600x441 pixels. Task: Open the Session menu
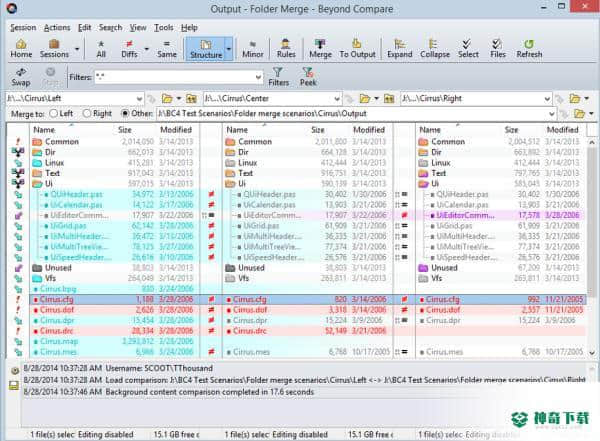click(x=23, y=28)
